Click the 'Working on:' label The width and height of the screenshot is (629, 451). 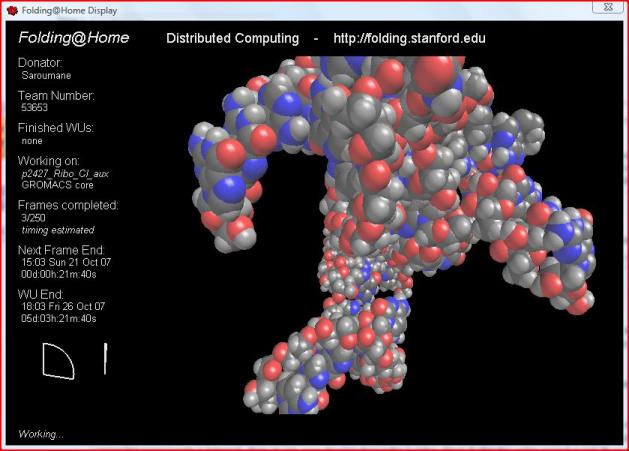49,161
